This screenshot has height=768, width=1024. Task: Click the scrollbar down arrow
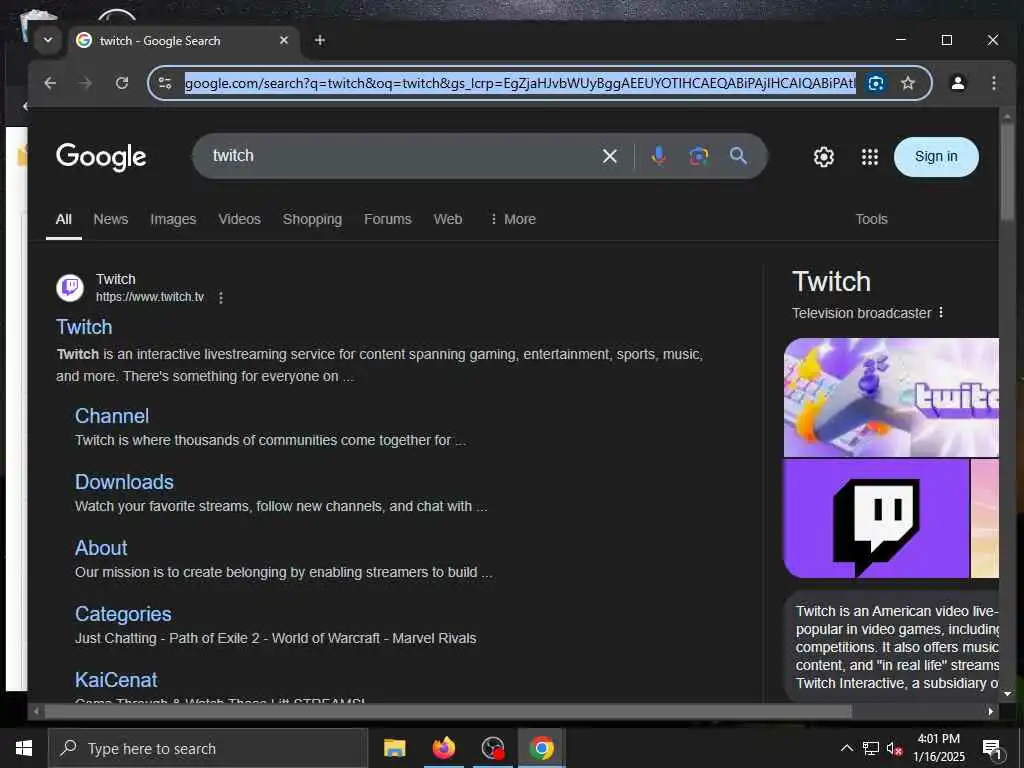1006,694
